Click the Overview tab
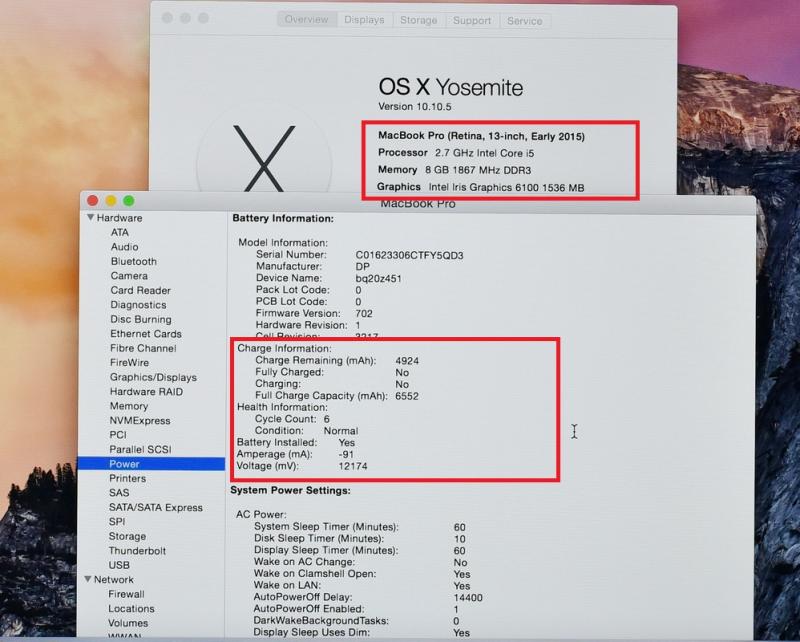Screen dimensions: 800x642 coord(306,20)
